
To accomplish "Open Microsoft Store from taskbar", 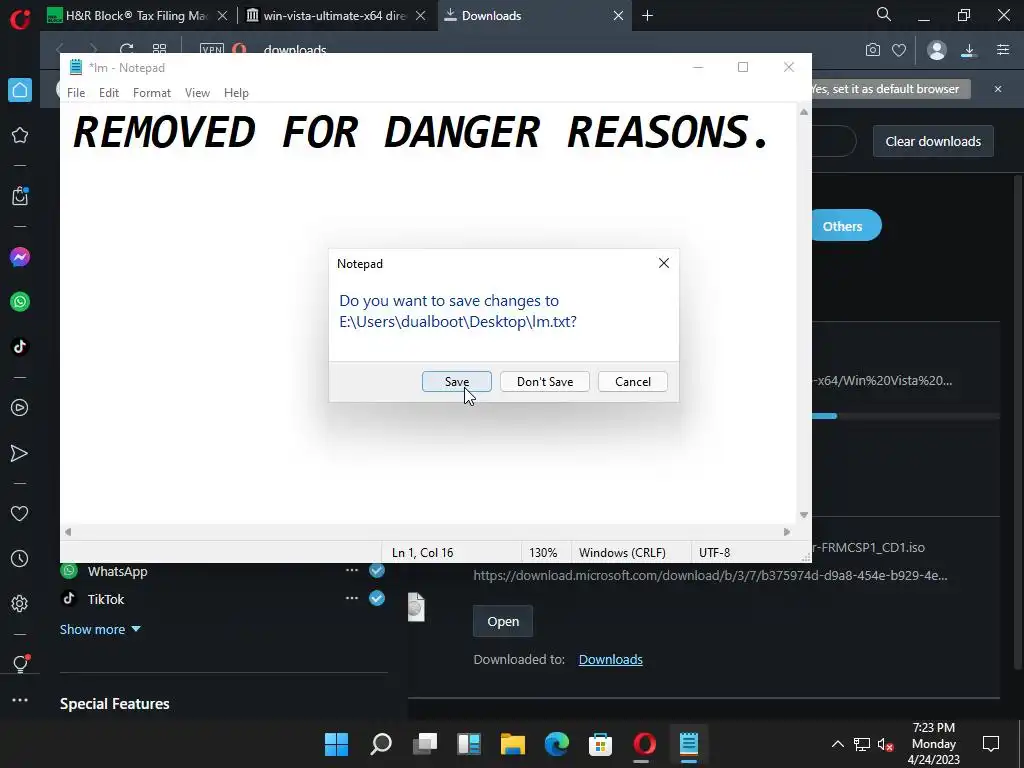I will pos(600,744).
